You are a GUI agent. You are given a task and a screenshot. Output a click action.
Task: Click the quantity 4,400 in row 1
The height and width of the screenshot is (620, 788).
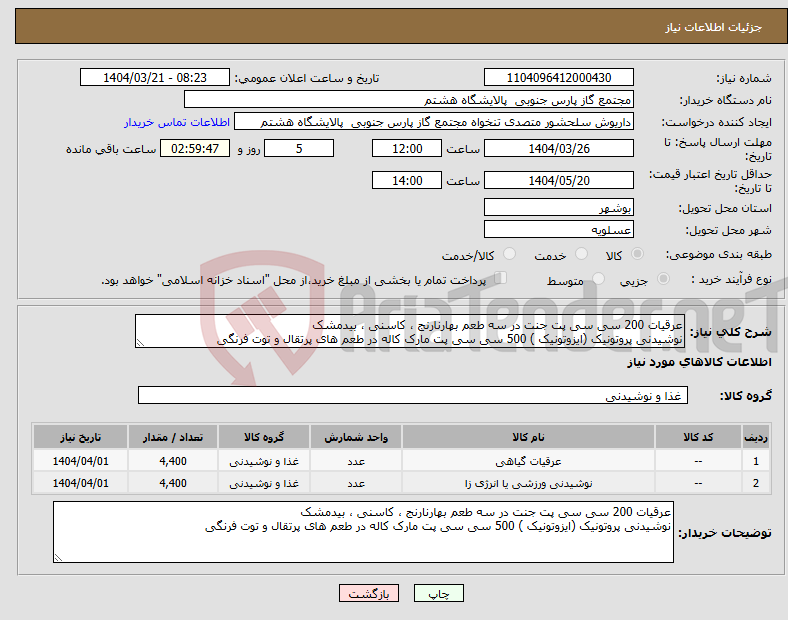[173, 461]
